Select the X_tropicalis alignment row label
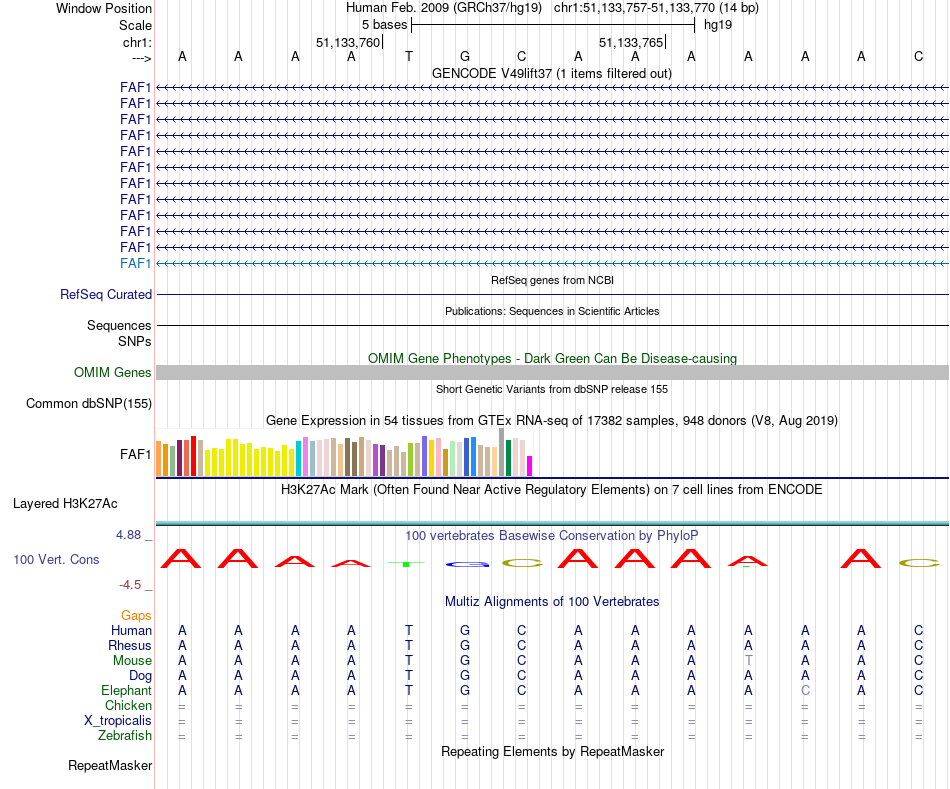Image resolution: width=950 pixels, height=789 pixels. pyautogui.click(x=118, y=721)
